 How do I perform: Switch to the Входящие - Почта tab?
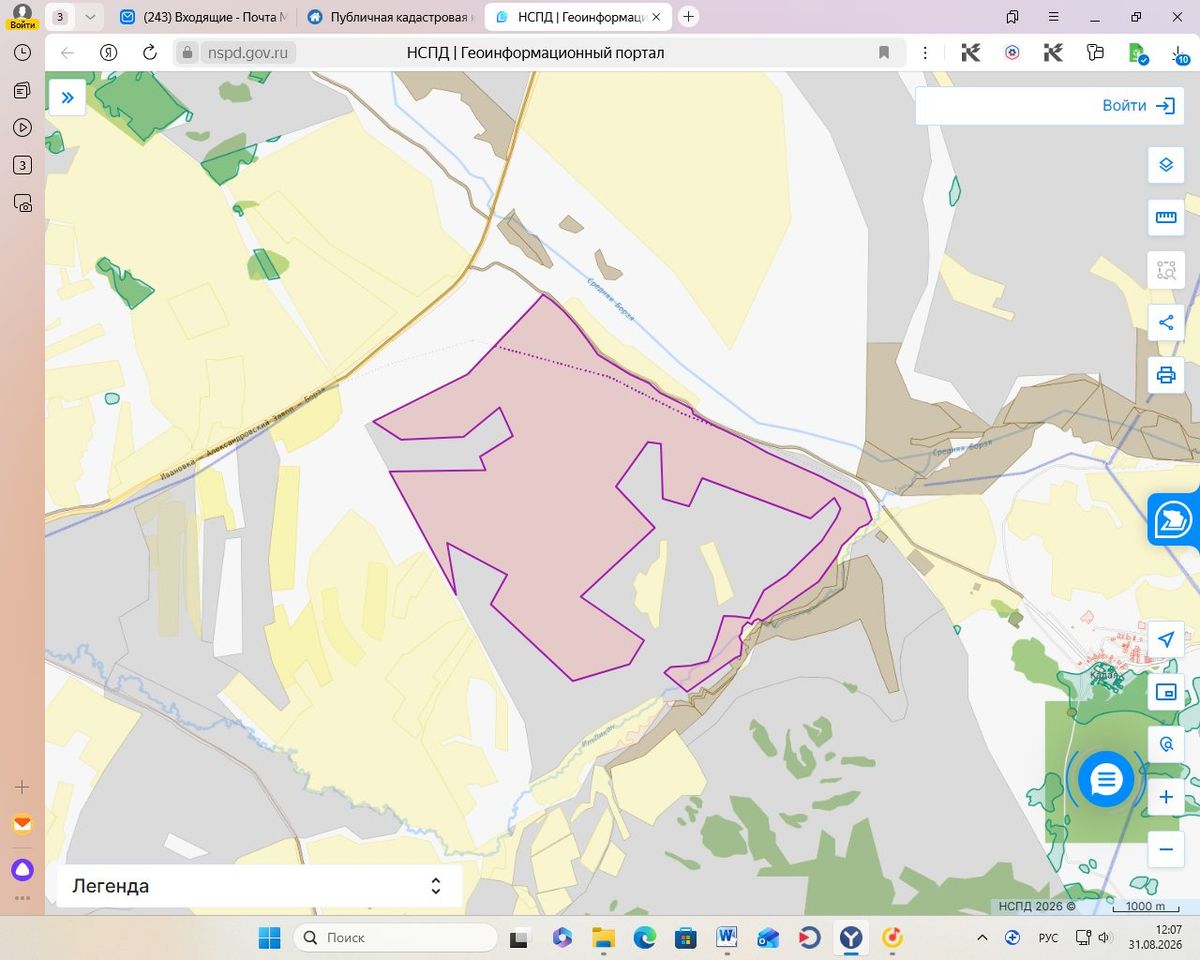pos(205,17)
